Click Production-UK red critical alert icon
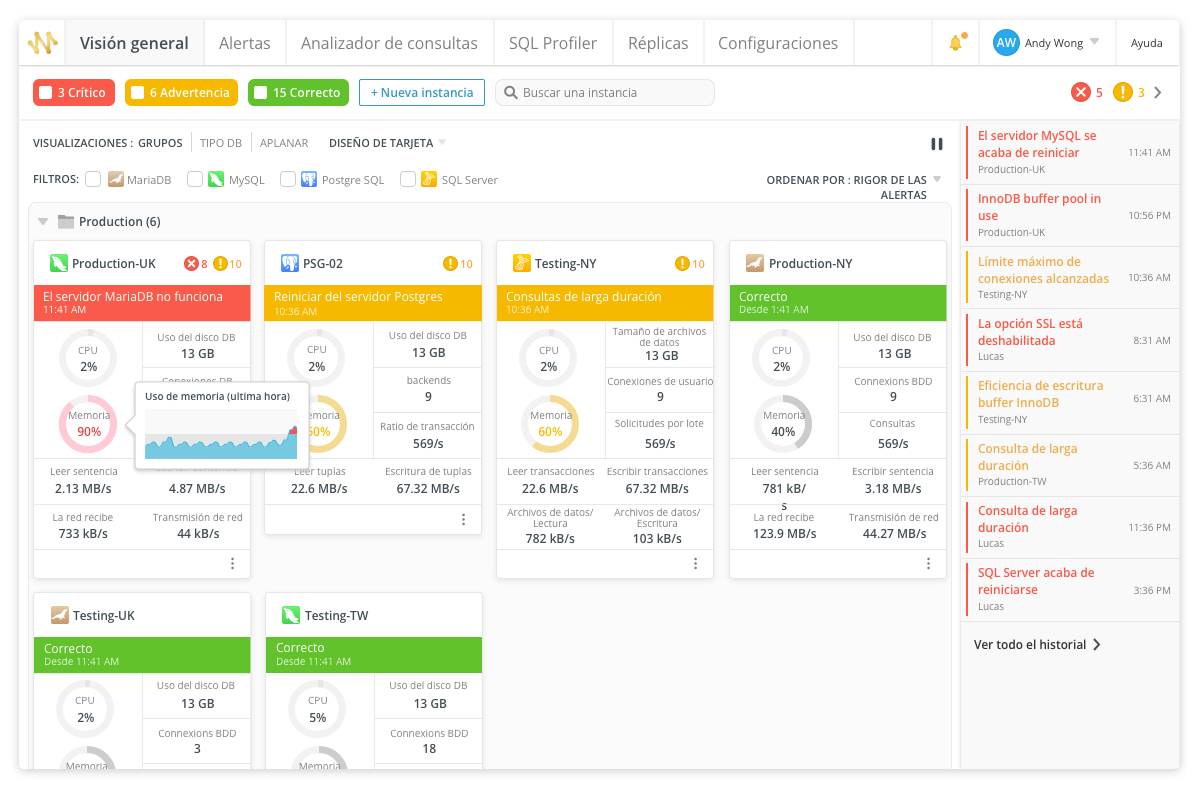1200x790 pixels. pos(191,264)
